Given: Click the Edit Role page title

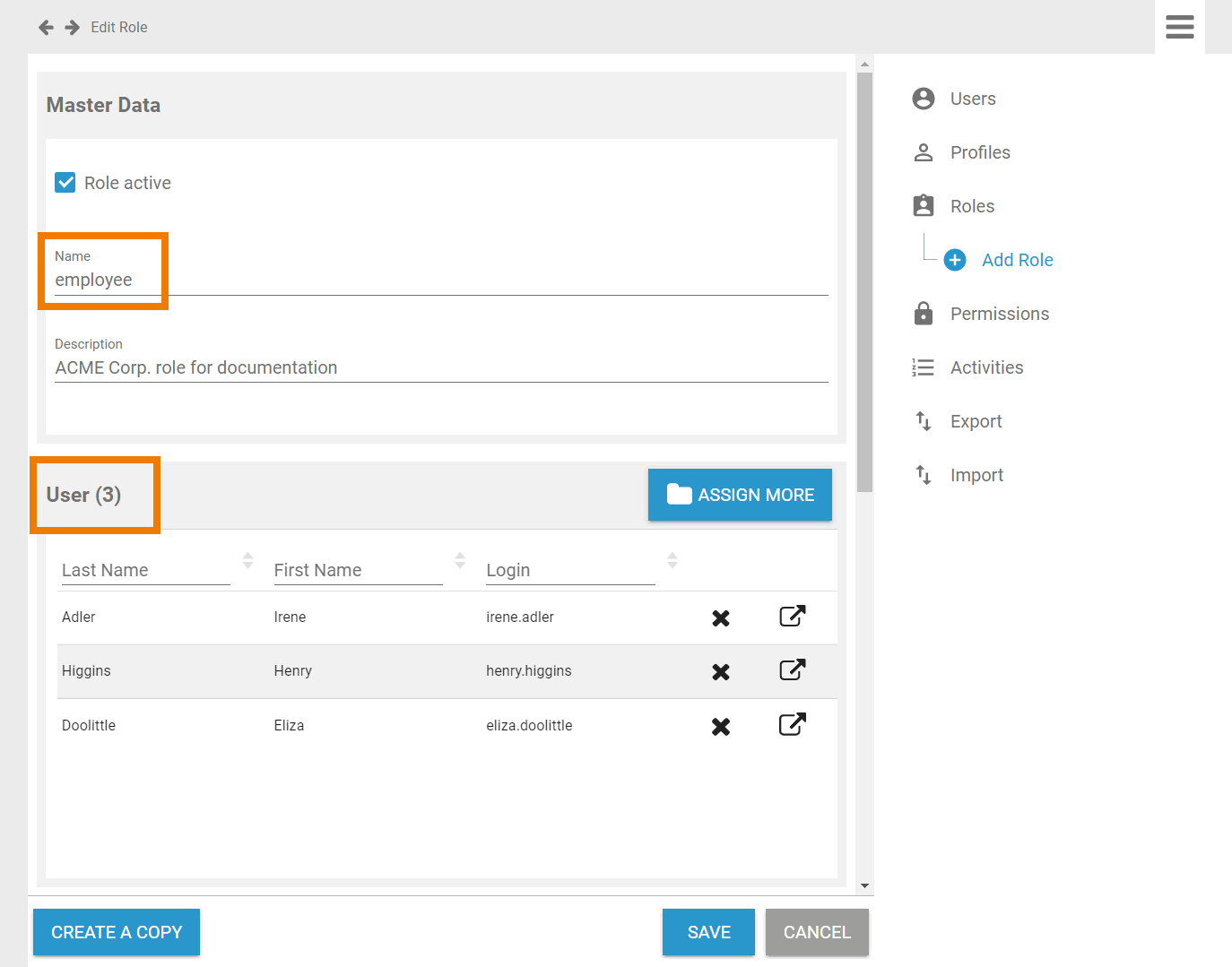Looking at the screenshot, I should [119, 28].
